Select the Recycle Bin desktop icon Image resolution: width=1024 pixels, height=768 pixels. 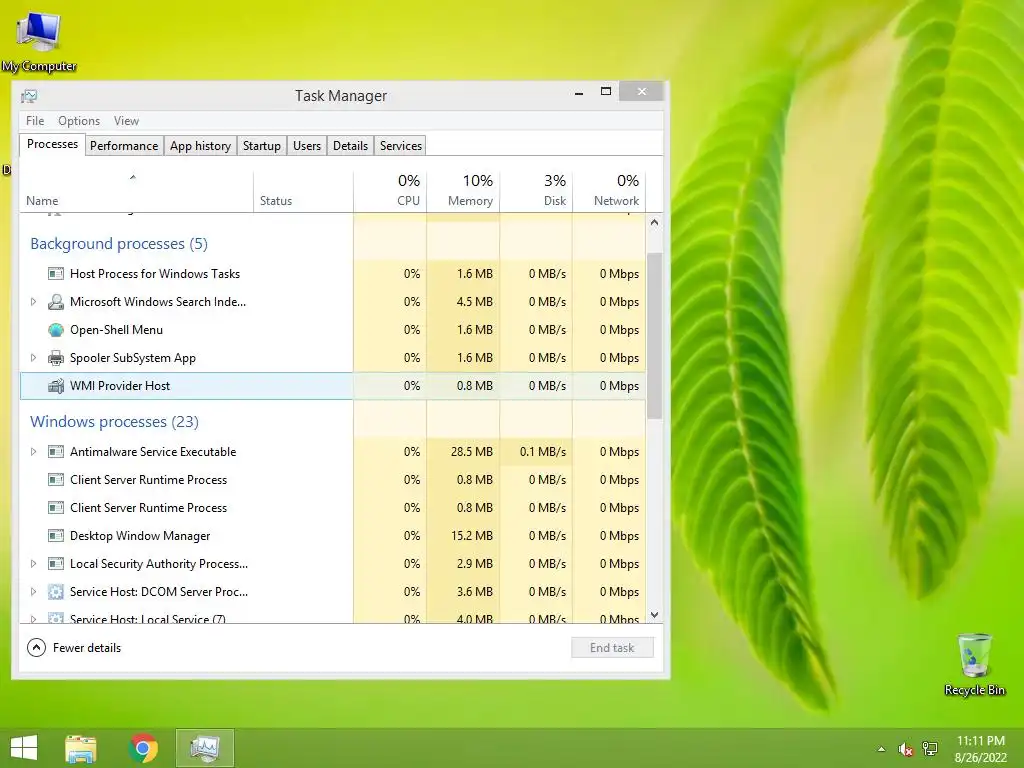click(974, 664)
